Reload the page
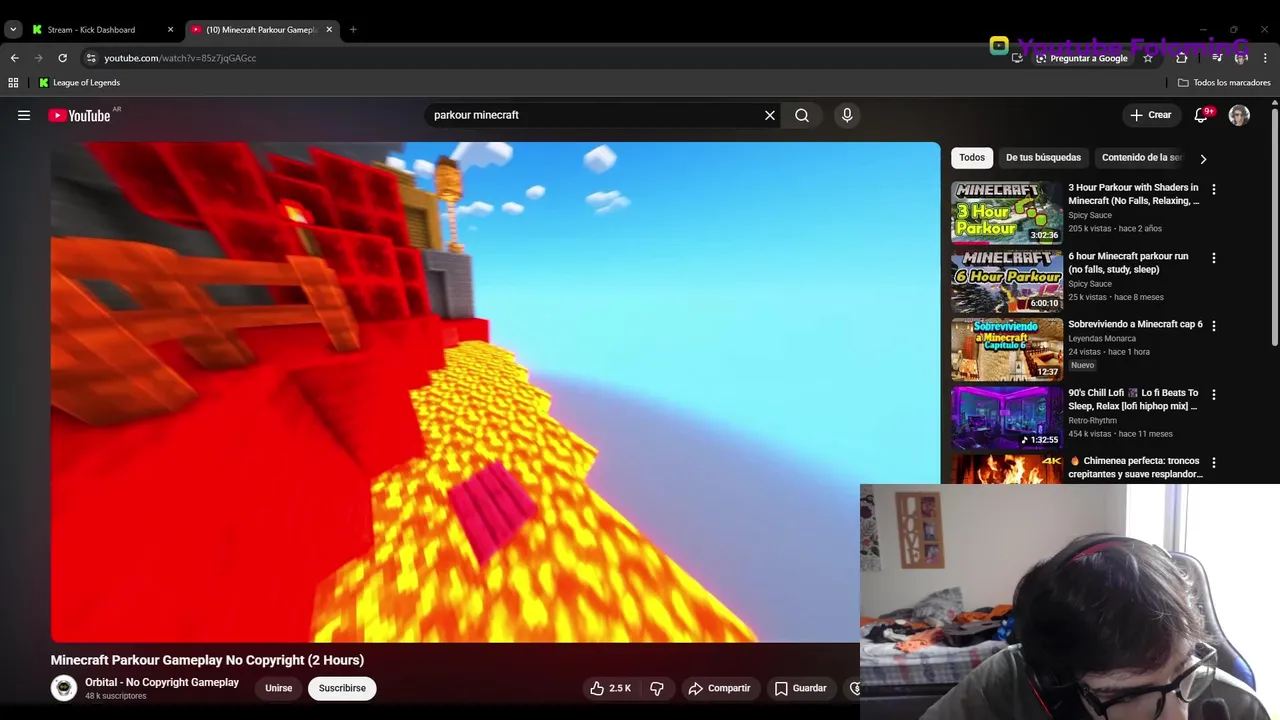Screen dimensions: 1280x720 62,58
